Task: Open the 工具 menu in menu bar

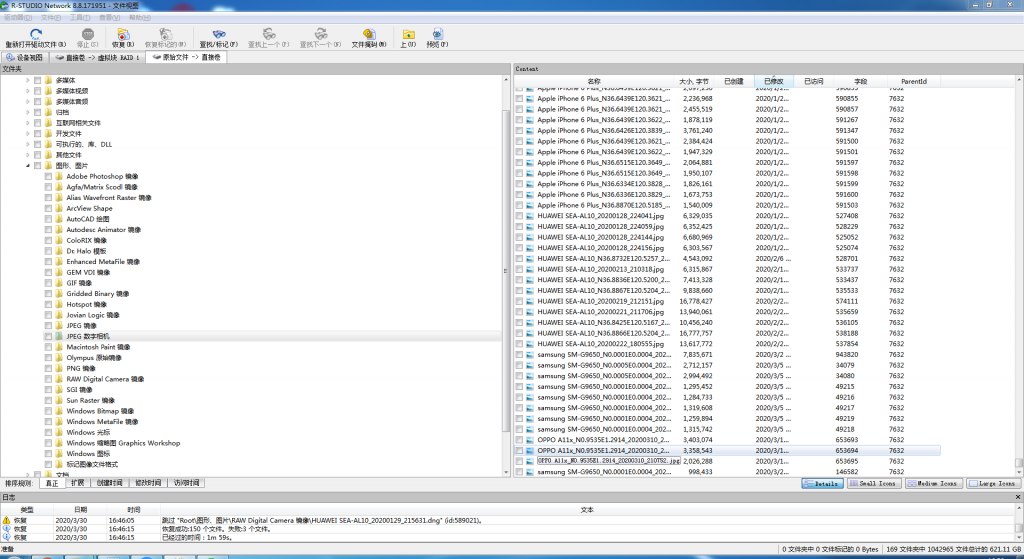Action: pos(77,17)
